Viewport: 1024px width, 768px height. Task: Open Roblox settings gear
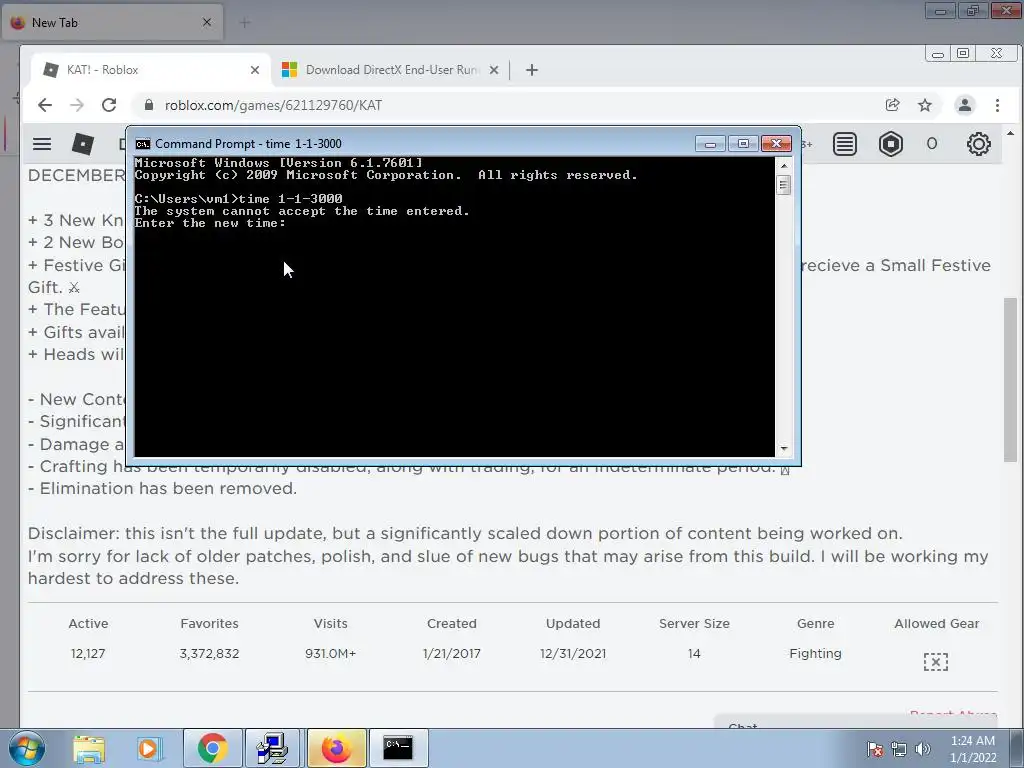978,144
